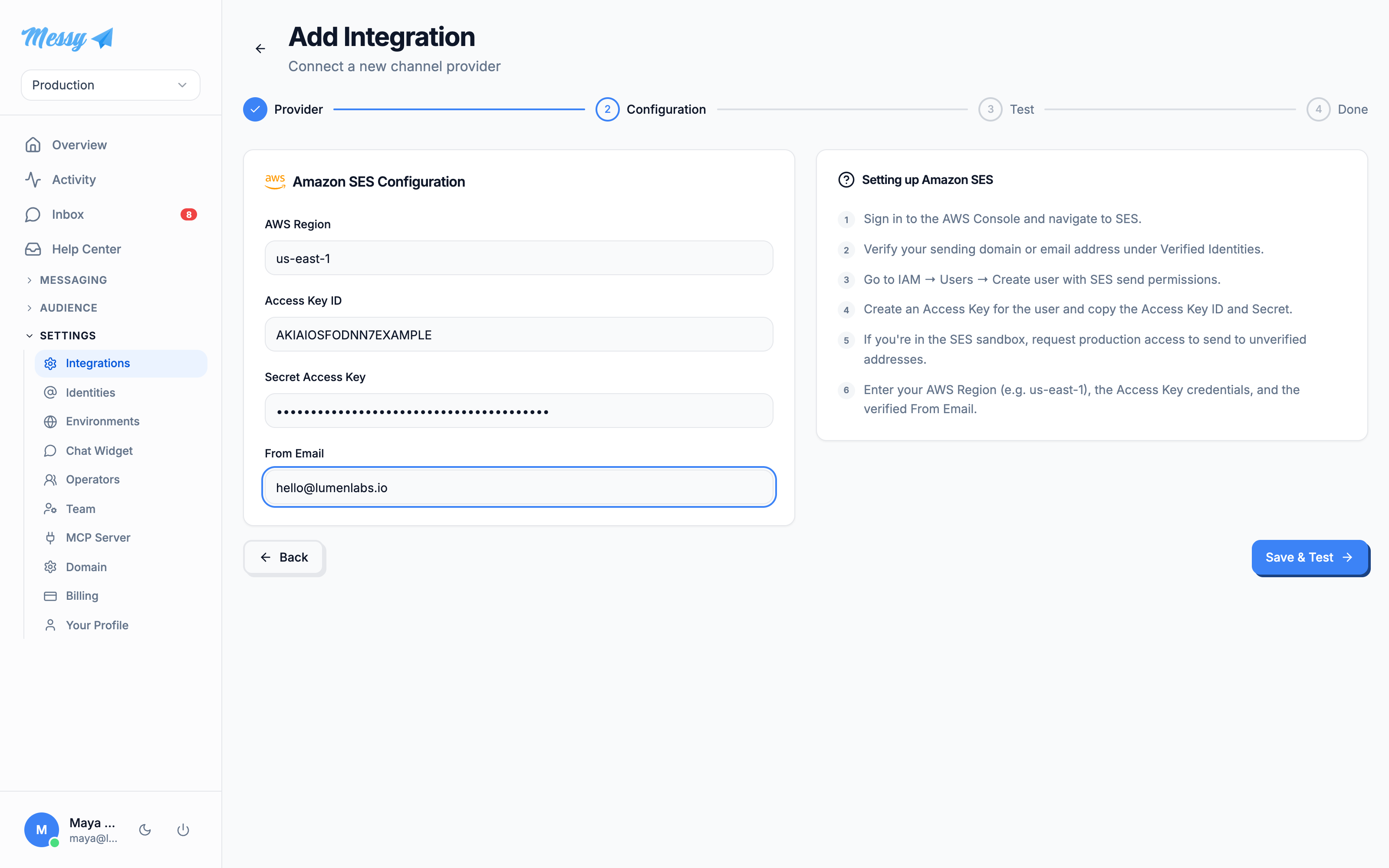Open the Activity menu item
Viewport: 1389px width, 868px height.
(x=111, y=180)
